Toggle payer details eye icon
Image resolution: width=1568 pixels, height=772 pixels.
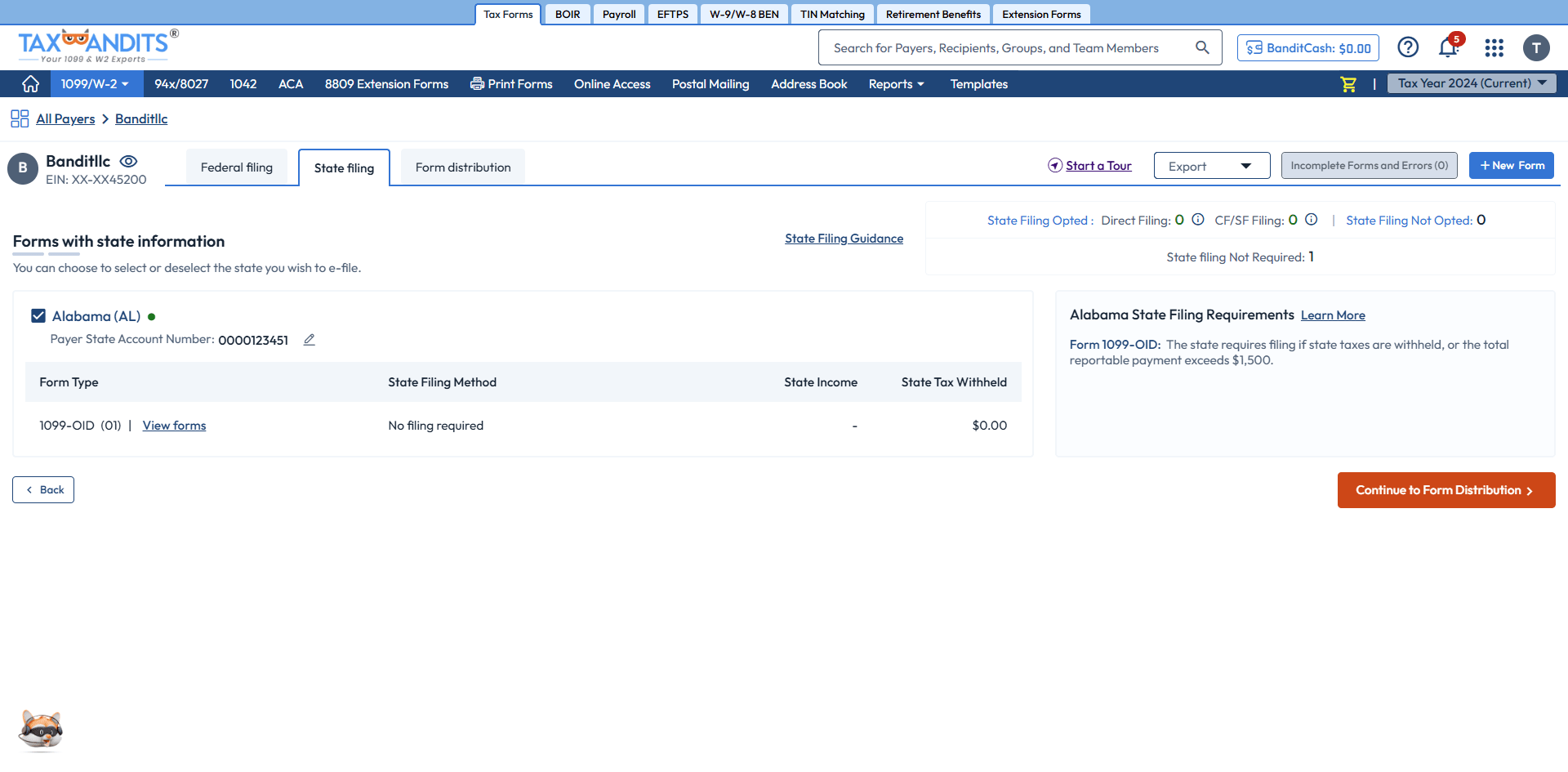click(129, 162)
